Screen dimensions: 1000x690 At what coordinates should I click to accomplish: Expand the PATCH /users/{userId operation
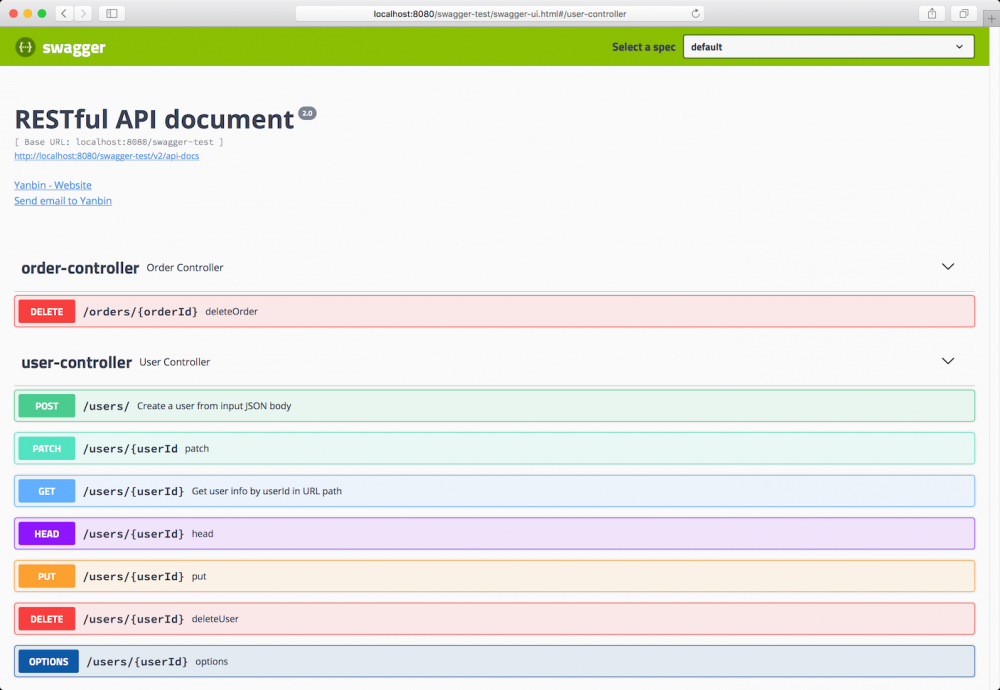[494, 448]
